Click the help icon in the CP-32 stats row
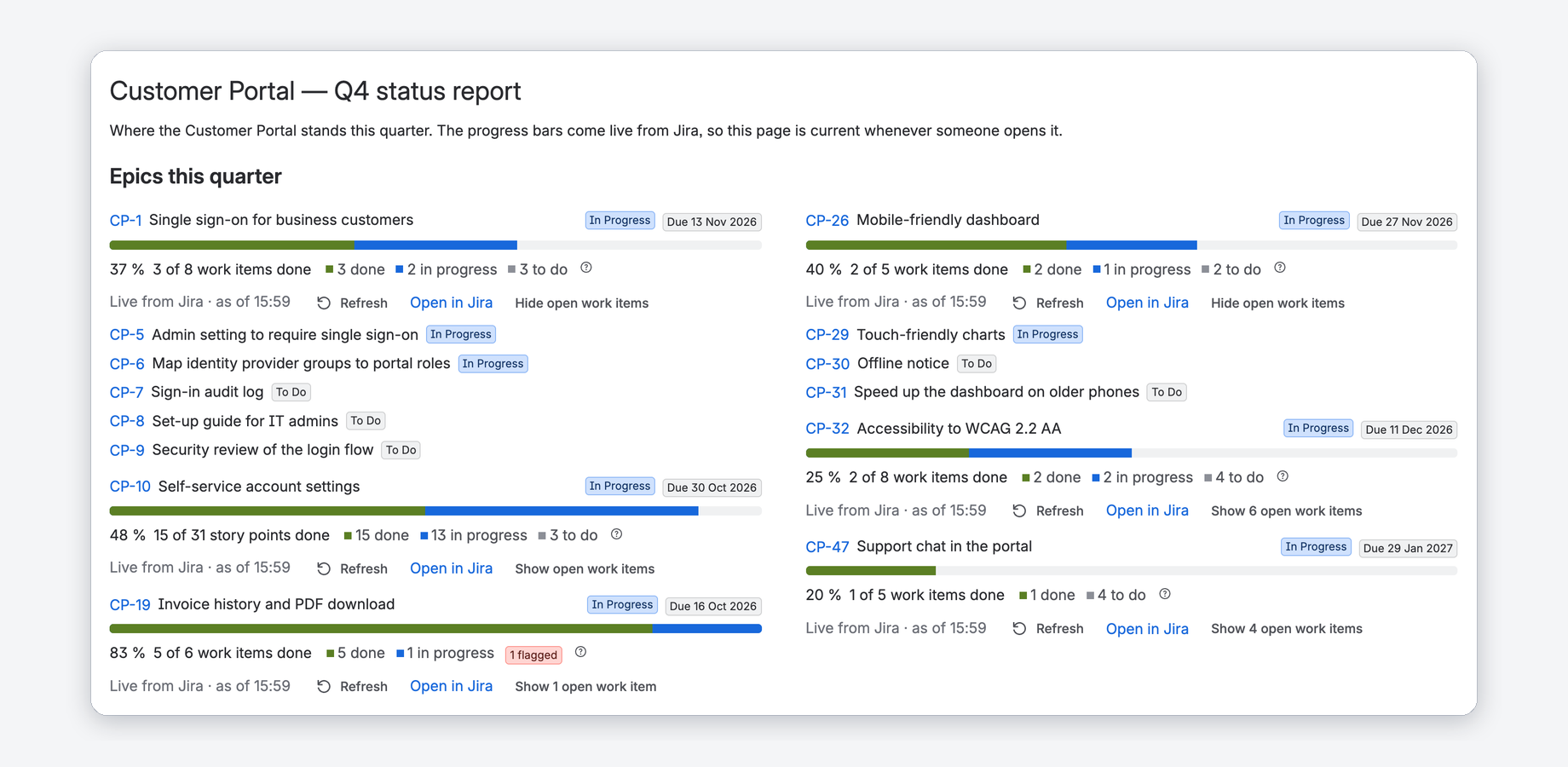The image size is (1568, 767). [1283, 476]
